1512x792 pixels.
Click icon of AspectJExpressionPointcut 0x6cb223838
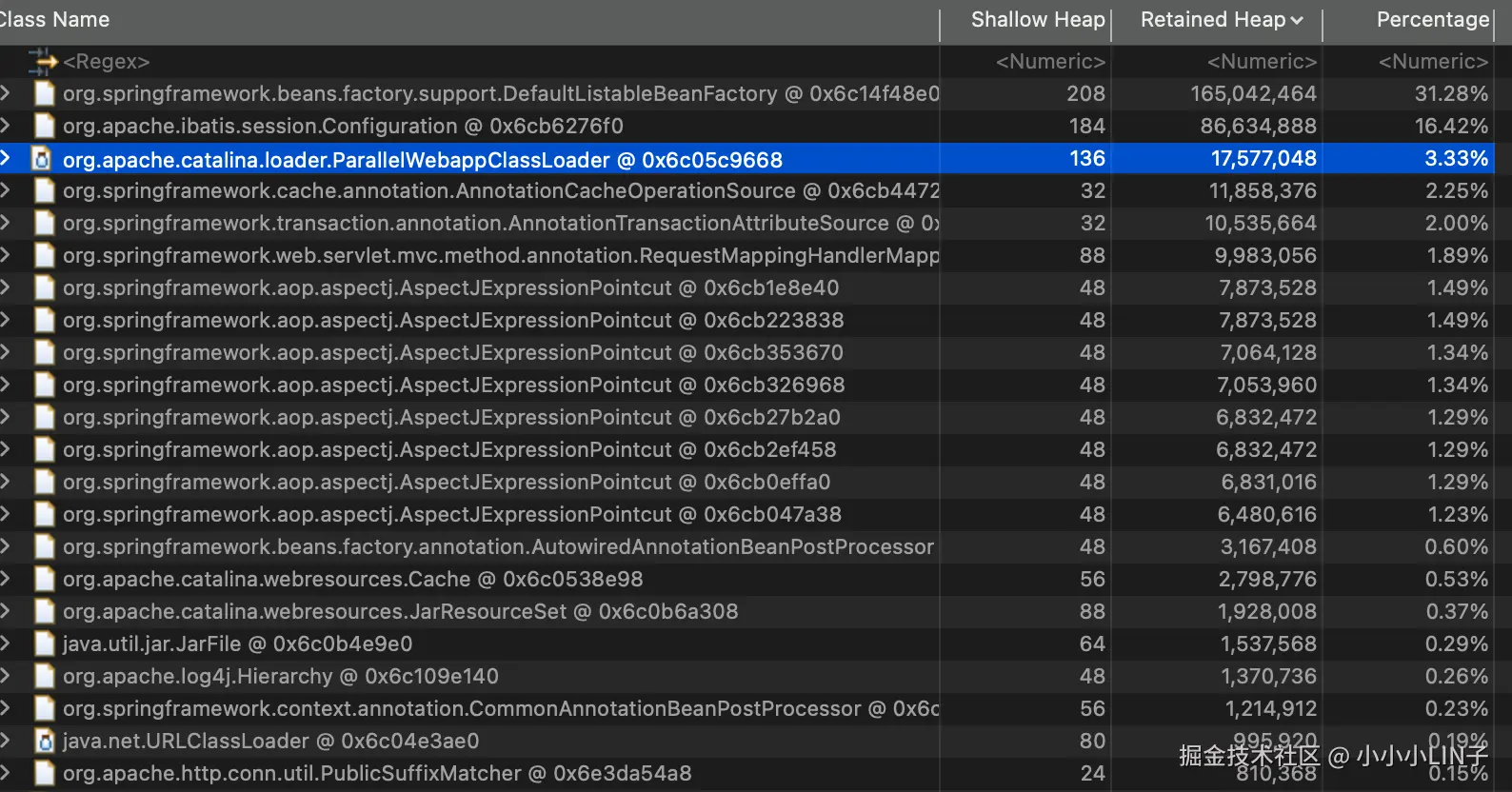tap(44, 320)
